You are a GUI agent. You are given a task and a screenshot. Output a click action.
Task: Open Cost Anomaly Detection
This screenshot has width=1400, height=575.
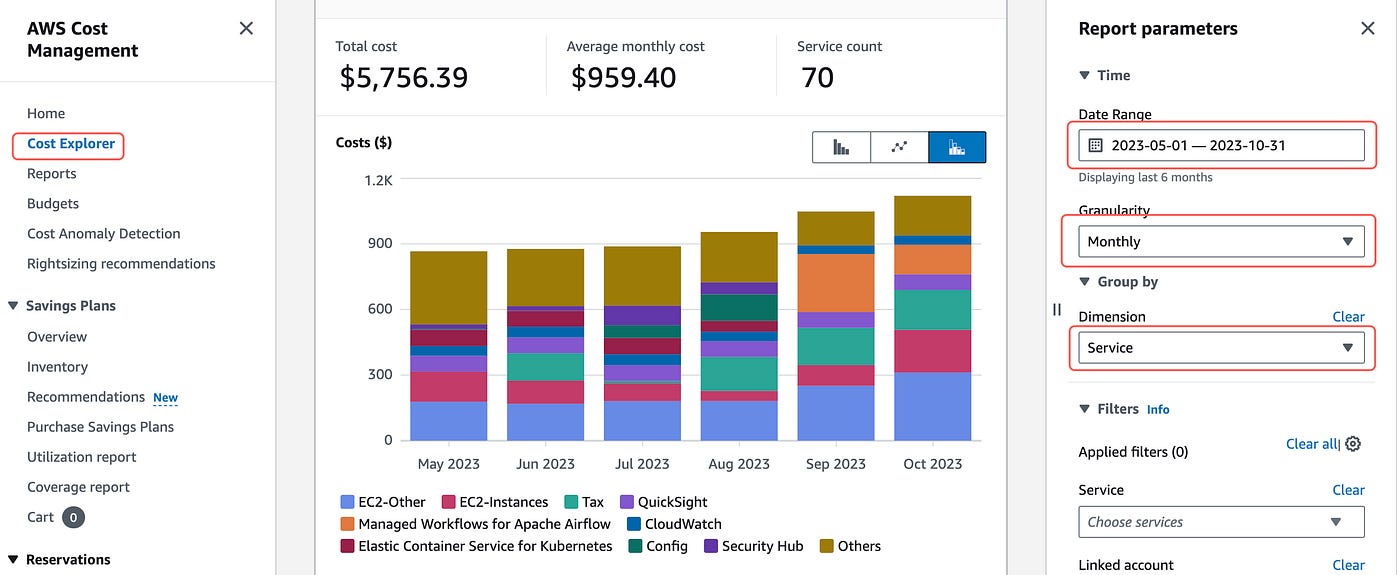pyautogui.click(x=104, y=234)
